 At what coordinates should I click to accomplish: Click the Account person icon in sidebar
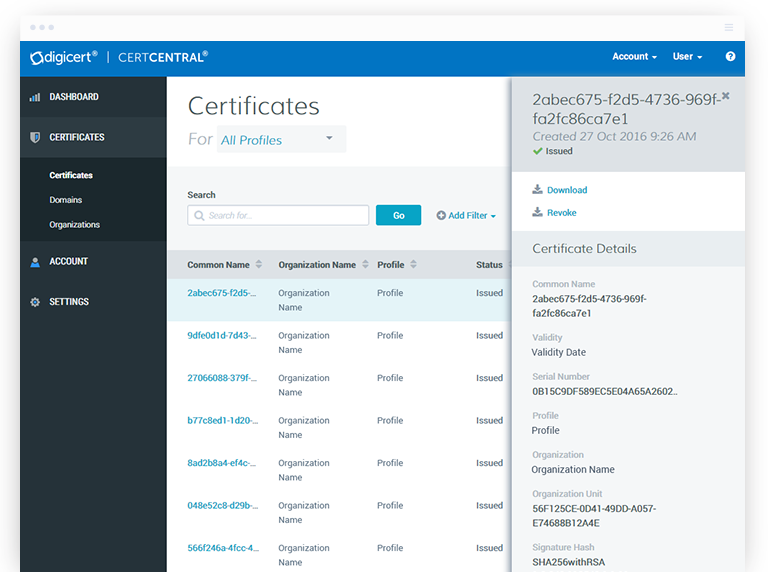coord(35,262)
